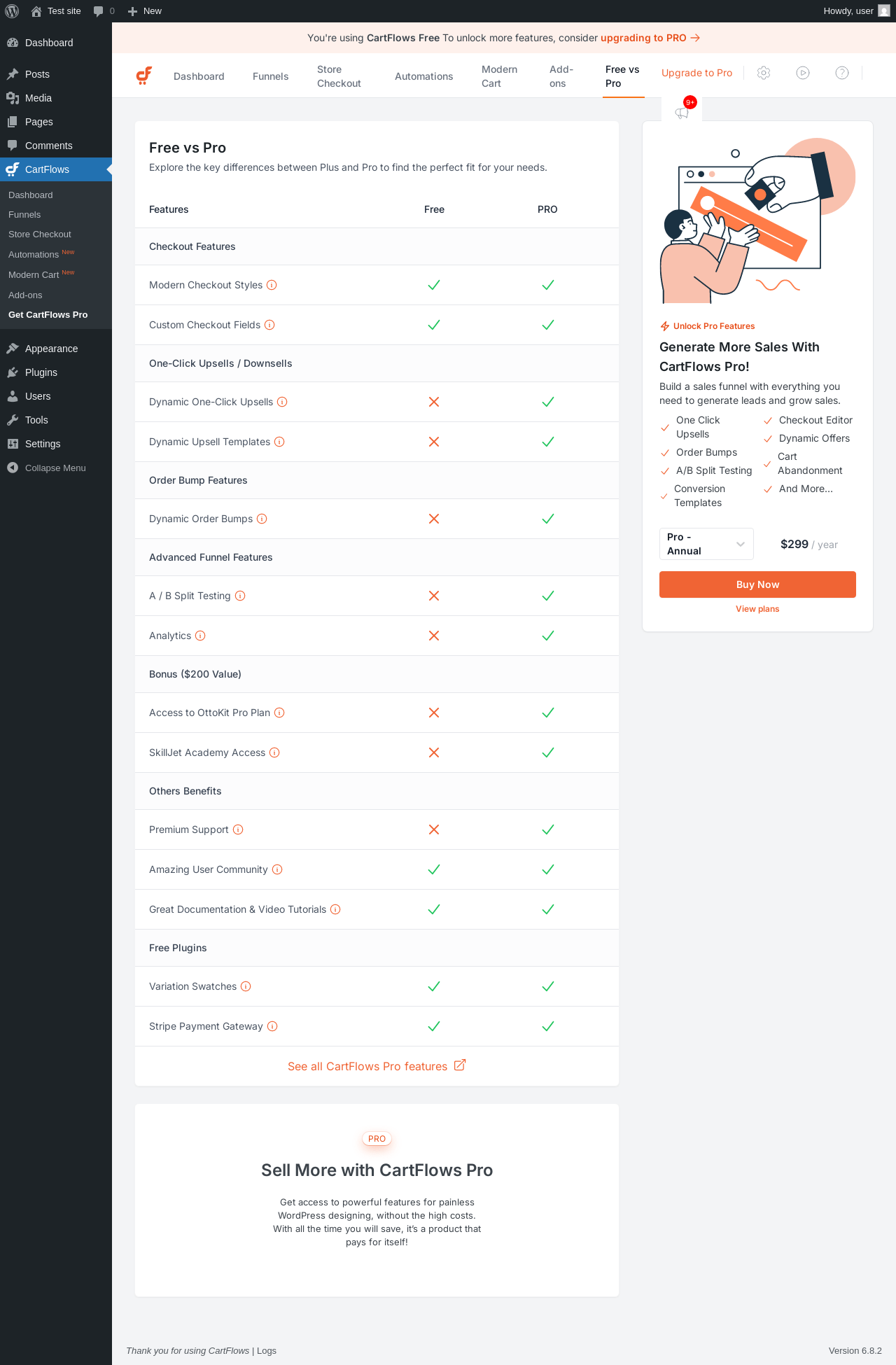896x1365 pixels.
Task: Show info for Dynamic Order Bumps
Action: point(262,519)
